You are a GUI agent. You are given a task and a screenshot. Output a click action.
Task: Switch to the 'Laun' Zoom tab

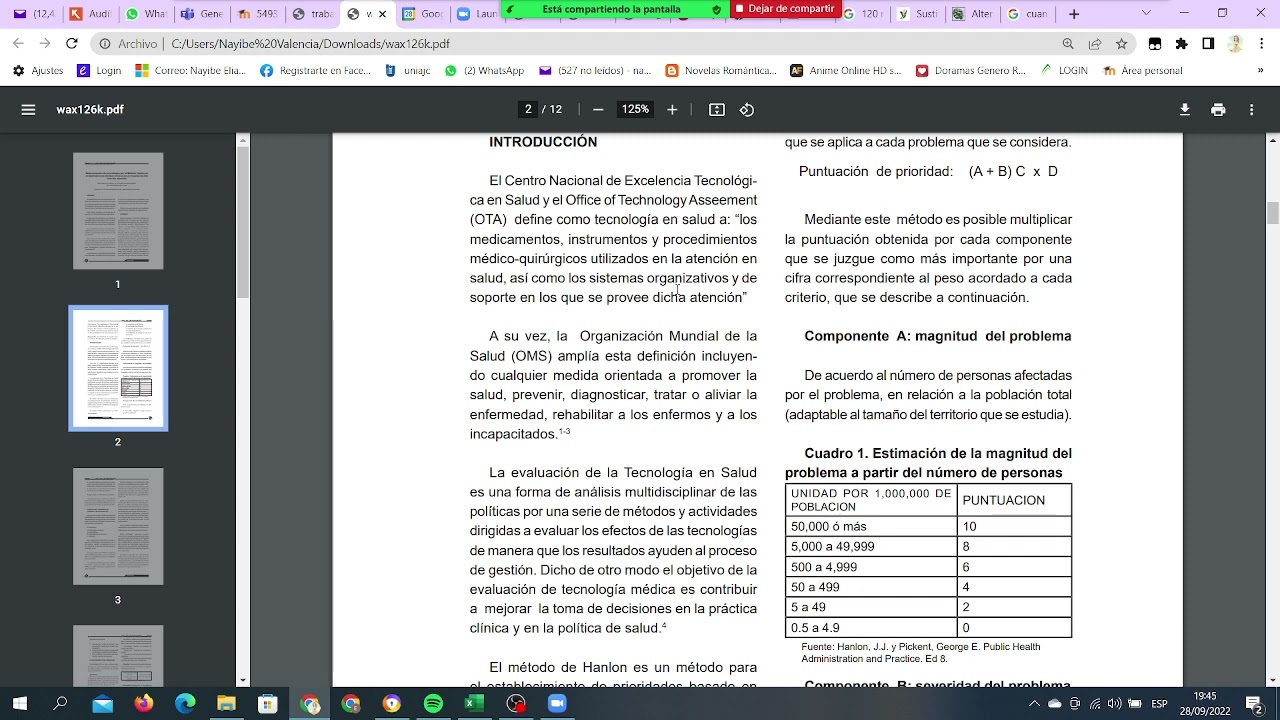point(477,14)
